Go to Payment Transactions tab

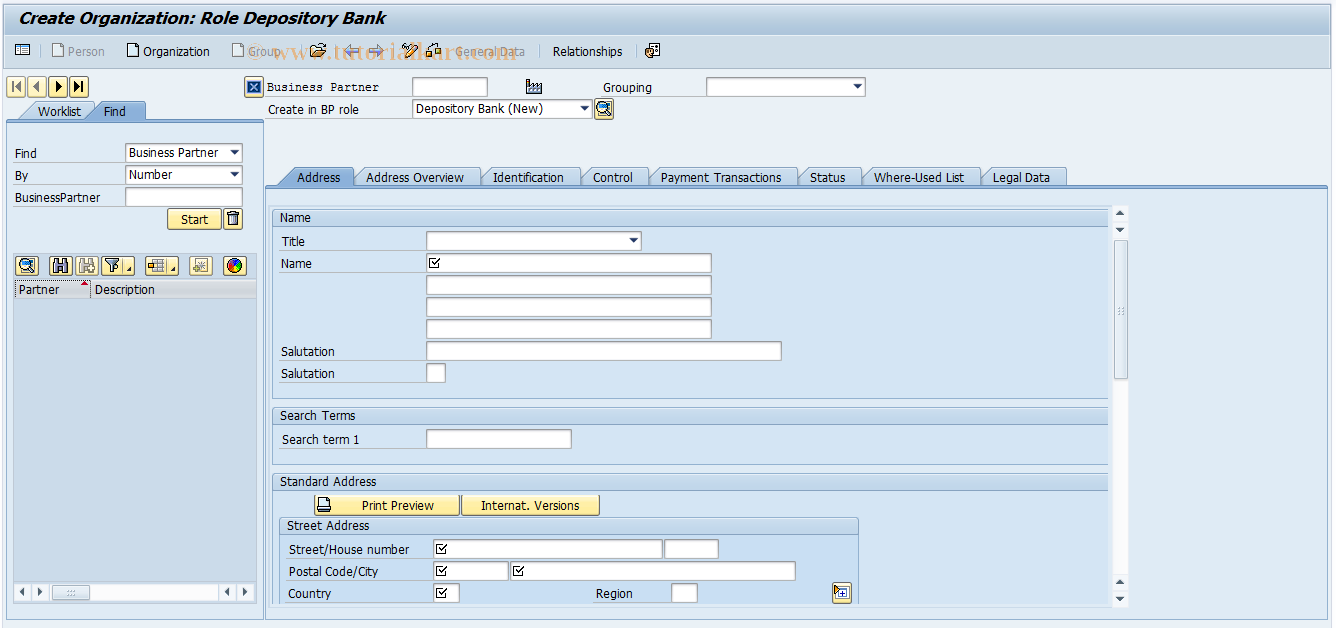click(721, 177)
